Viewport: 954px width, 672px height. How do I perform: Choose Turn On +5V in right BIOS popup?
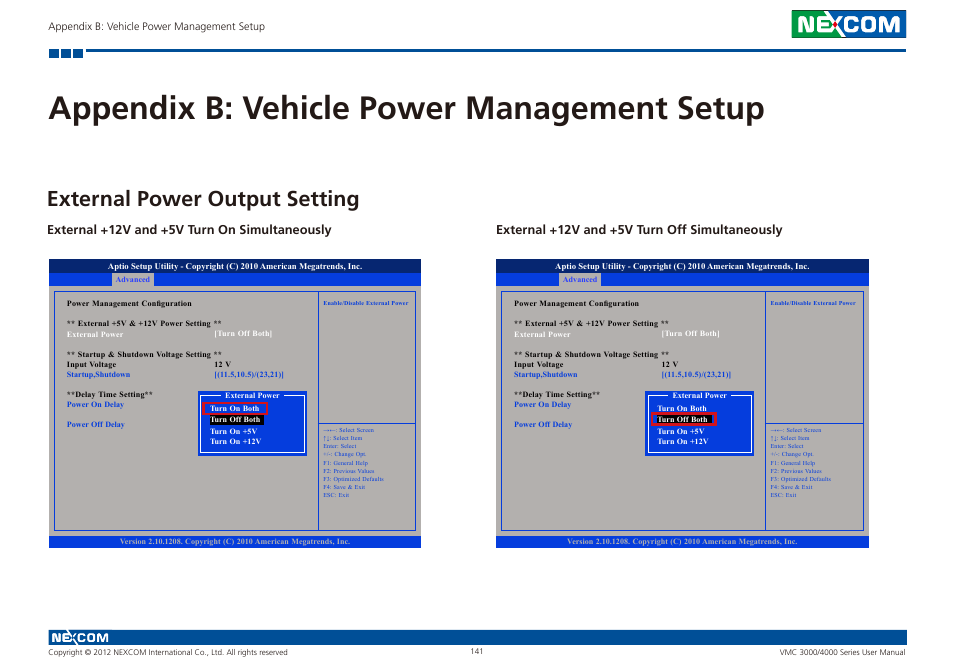tap(681, 431)
